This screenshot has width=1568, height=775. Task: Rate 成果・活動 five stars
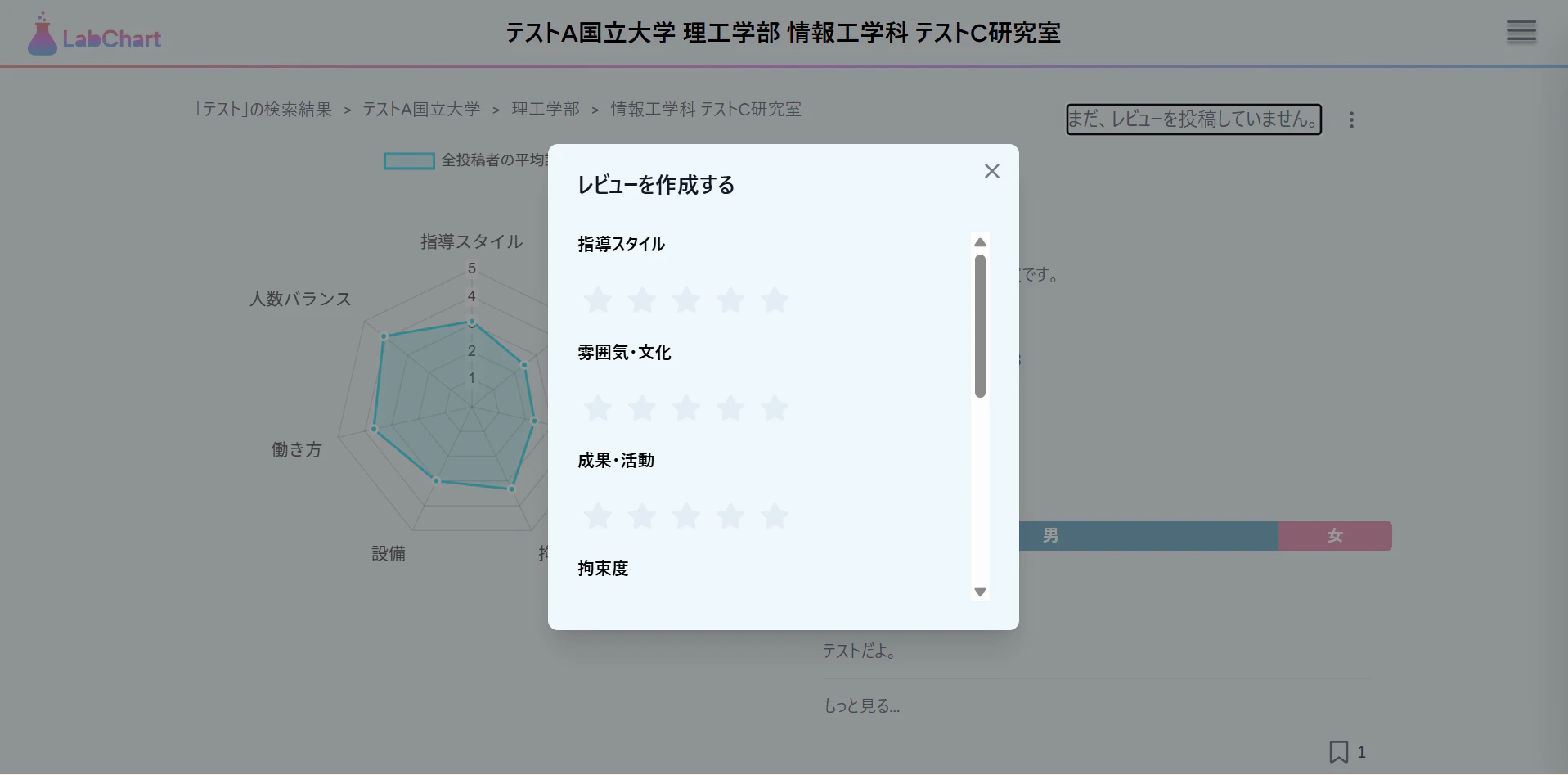(x=775, y=516)
